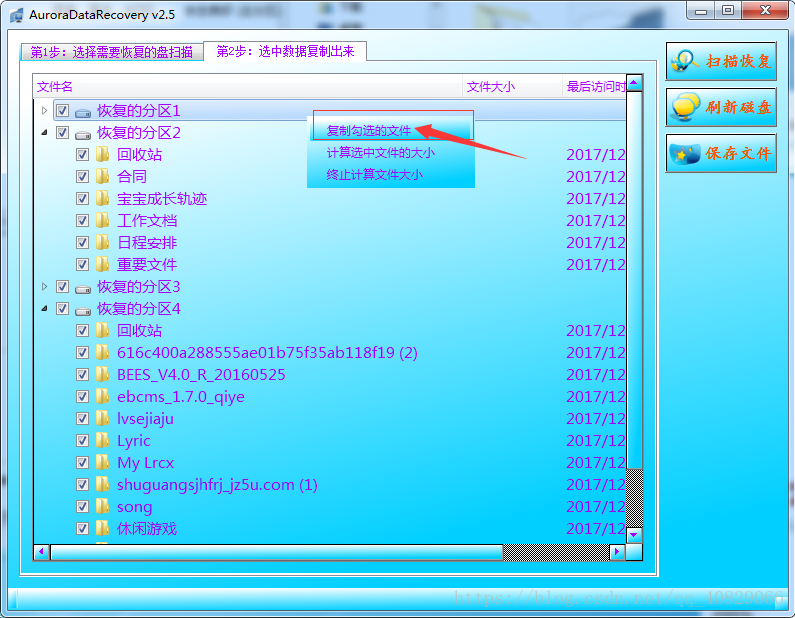The image size is (795, 618).
Task: Select the lvsejiaju folder name
Action: pyautogui.click(x=146, y=419)
